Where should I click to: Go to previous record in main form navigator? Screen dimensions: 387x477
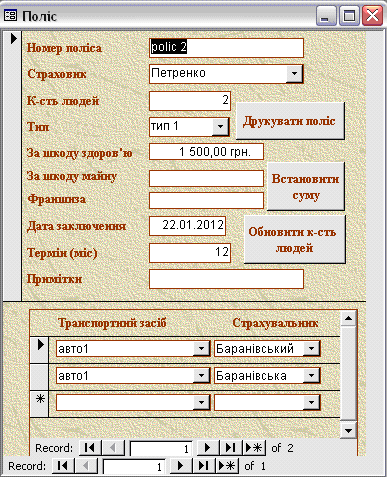pyautogui.click(x=86, y=466)
